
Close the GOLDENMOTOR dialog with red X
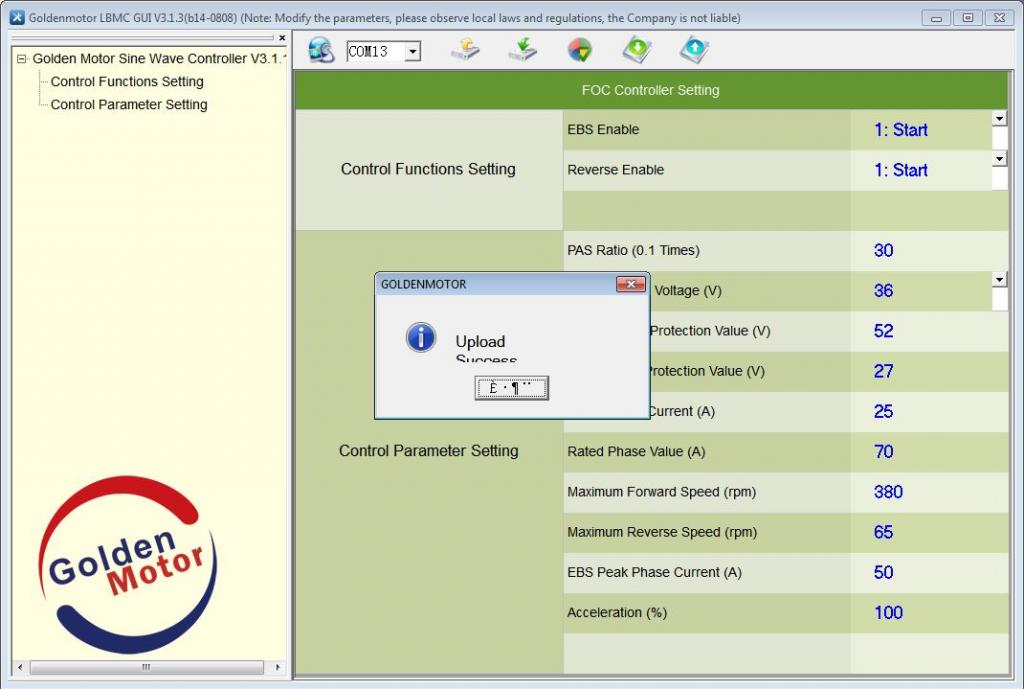(x=630, y=285)
